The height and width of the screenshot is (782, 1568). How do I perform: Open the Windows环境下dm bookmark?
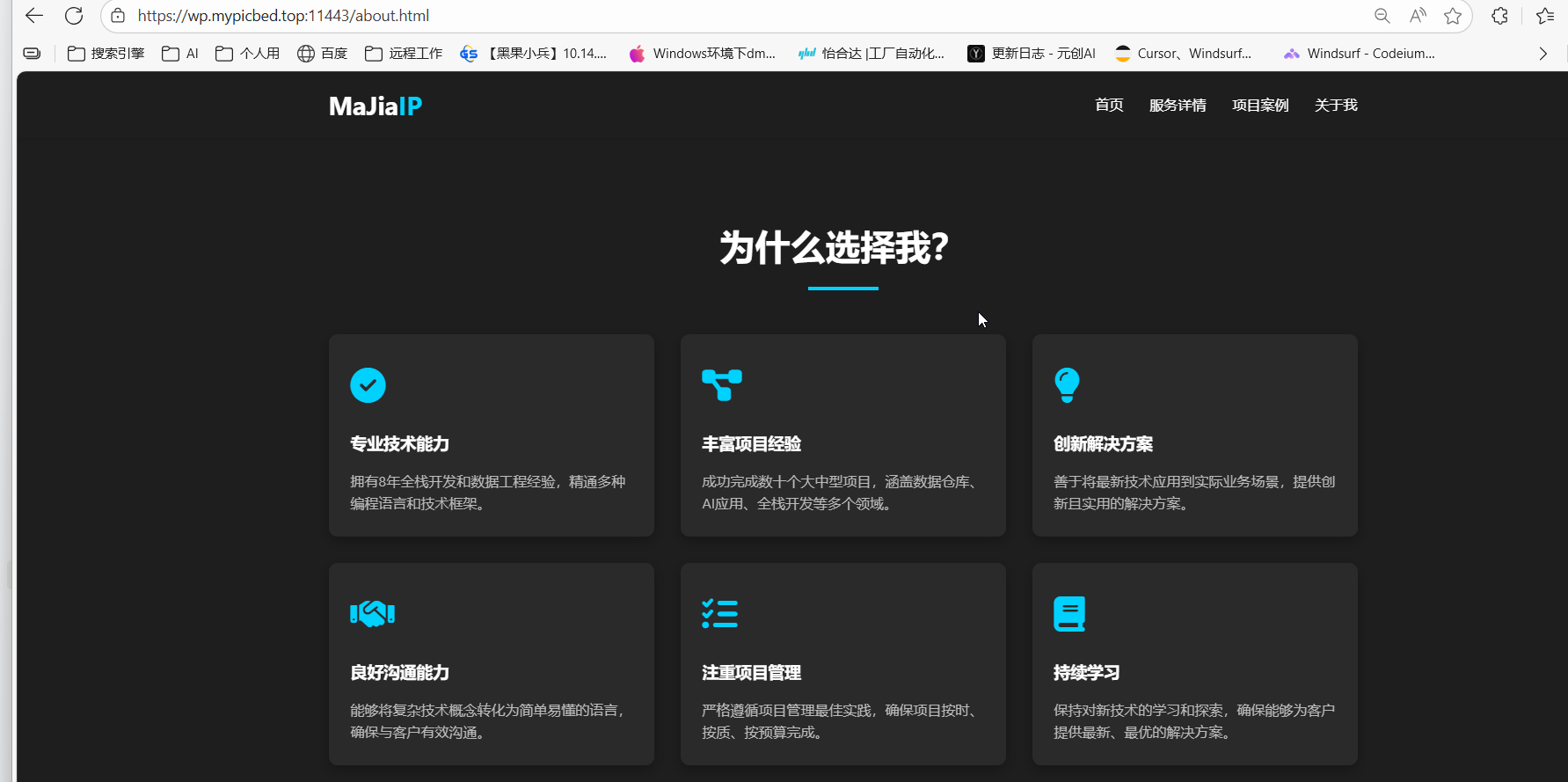[703, 54]
